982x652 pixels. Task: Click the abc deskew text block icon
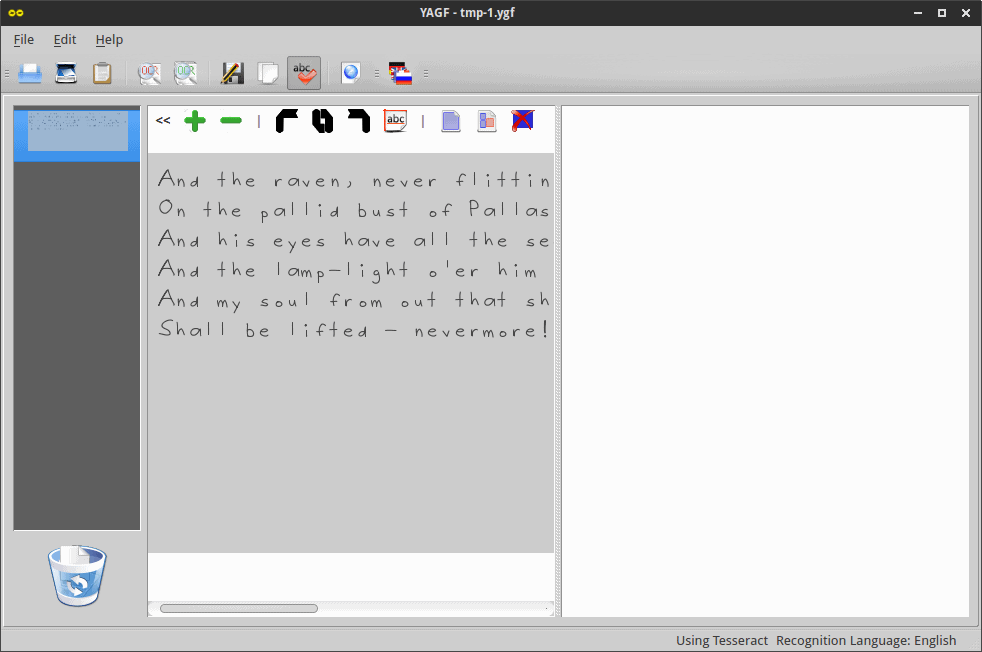[395, 121]
